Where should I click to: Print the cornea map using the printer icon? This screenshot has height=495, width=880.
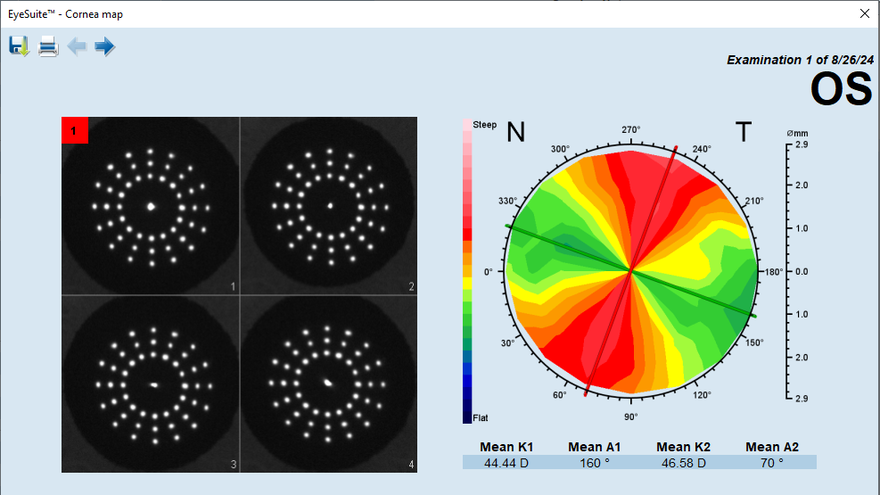pyautogui.click(x=48, y=46)
